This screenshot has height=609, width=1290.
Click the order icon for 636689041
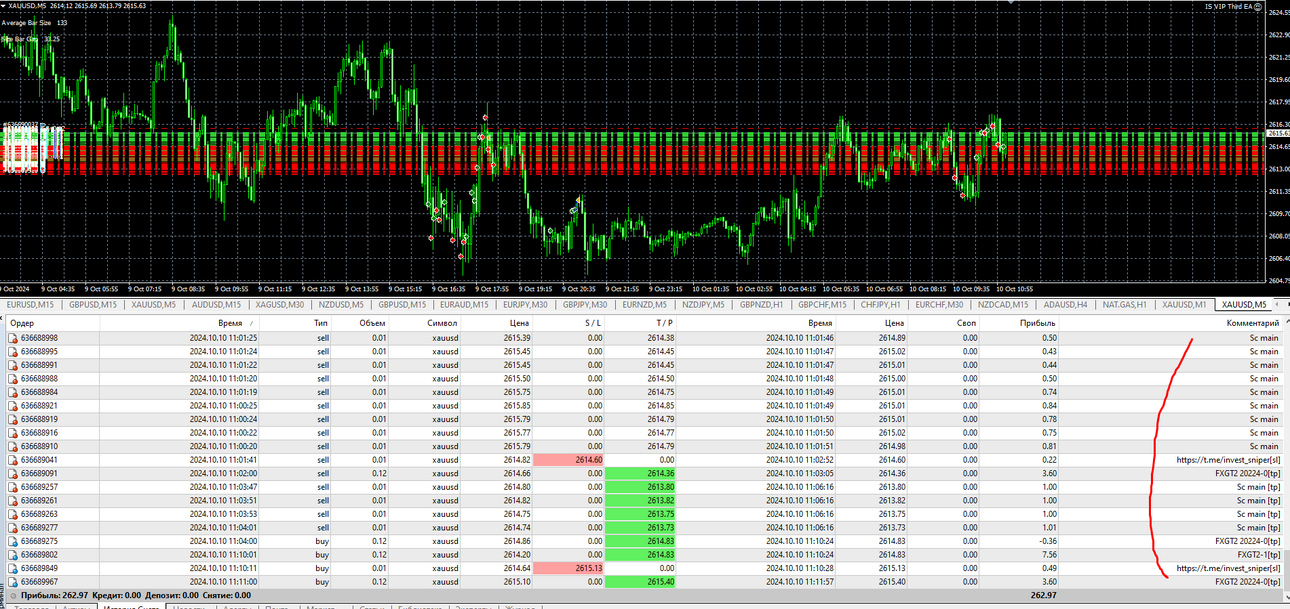(13, 460)
